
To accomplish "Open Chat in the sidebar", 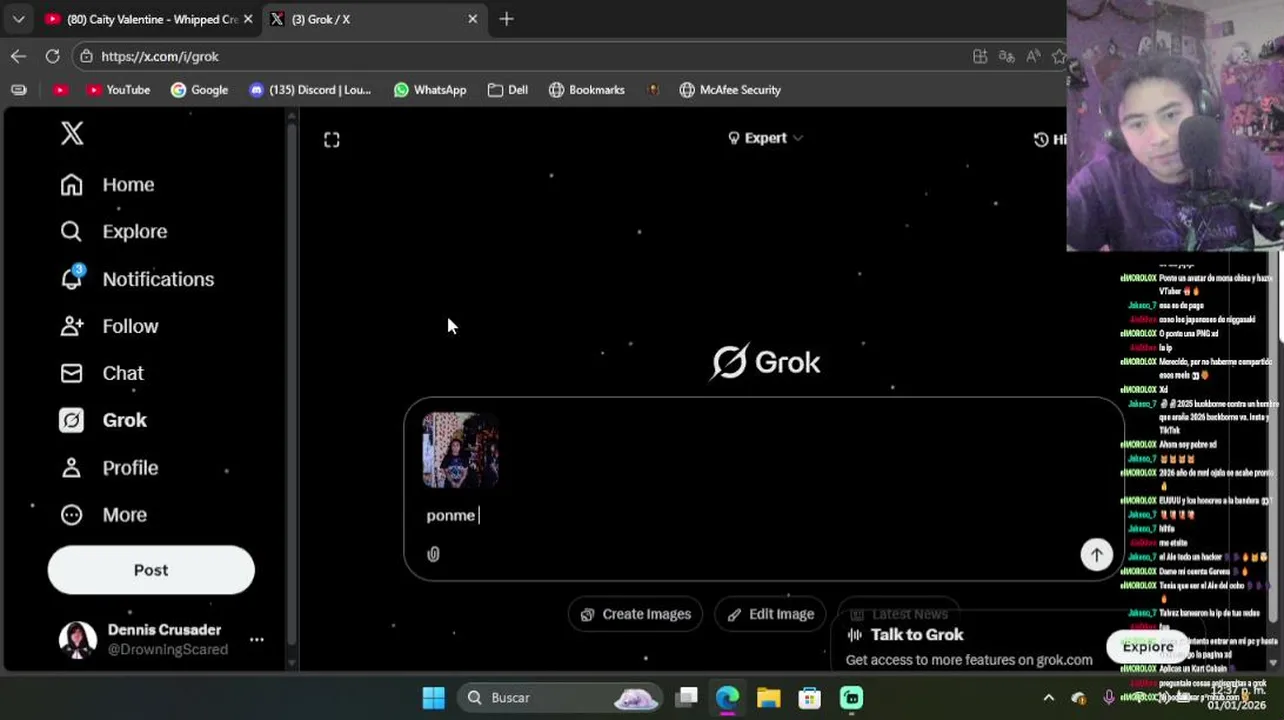I will click(102, 373).
